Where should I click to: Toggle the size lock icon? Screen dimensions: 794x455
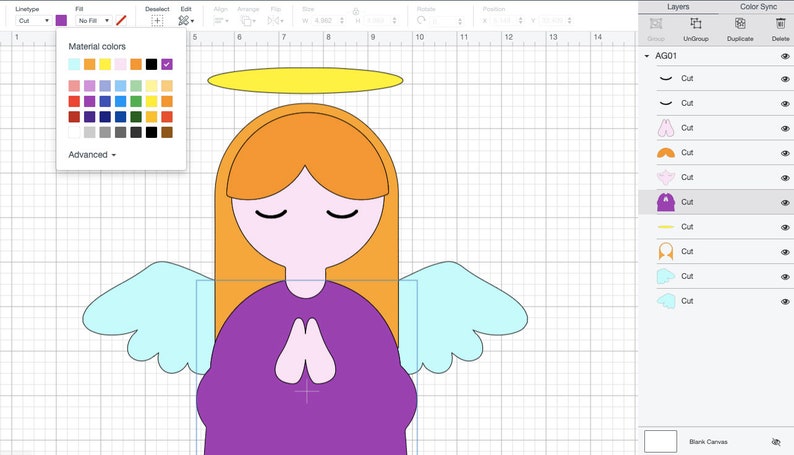[356, 11]
